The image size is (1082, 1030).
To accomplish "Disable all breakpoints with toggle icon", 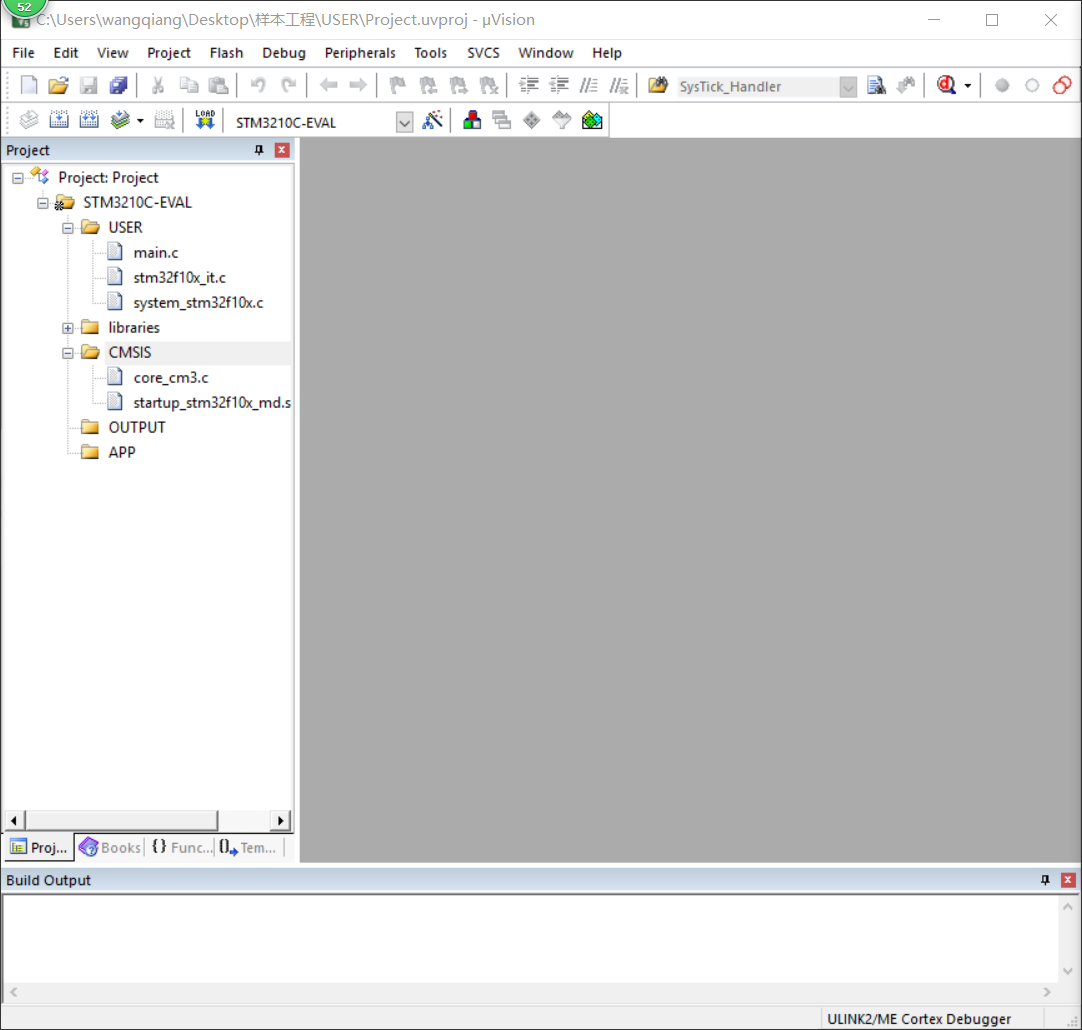I will pyautogui.click(x=1030, y=86).
